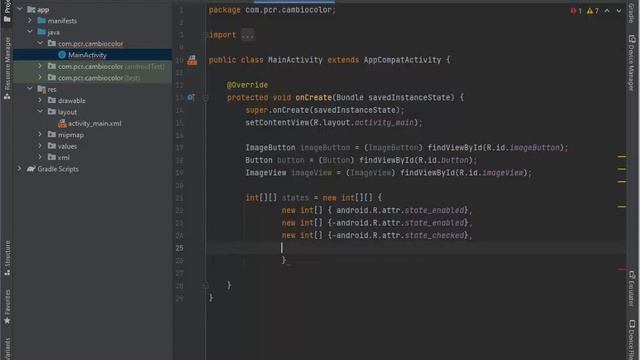640x360 pixels.
Task: Click the java folder icon
Action: coord(41,32)
